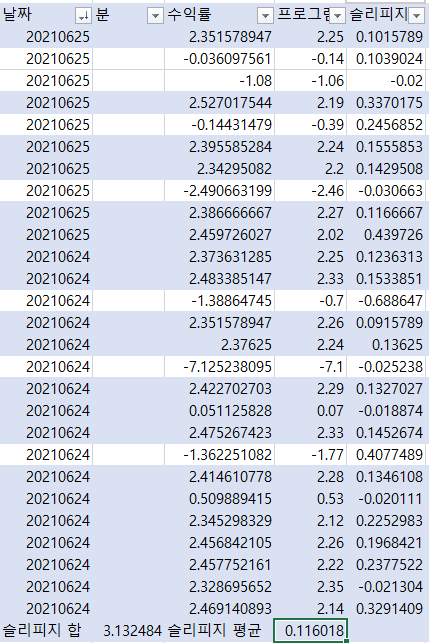Click the slippage cell 0.1039024
Viewport: 429px width, 643px height.
pyautogui.click(x=386, y=59)
